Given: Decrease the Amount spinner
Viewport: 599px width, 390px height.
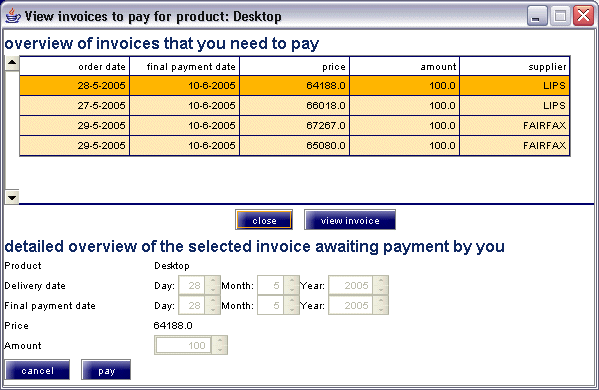Looking at the screenshot, I should (220, 350).
